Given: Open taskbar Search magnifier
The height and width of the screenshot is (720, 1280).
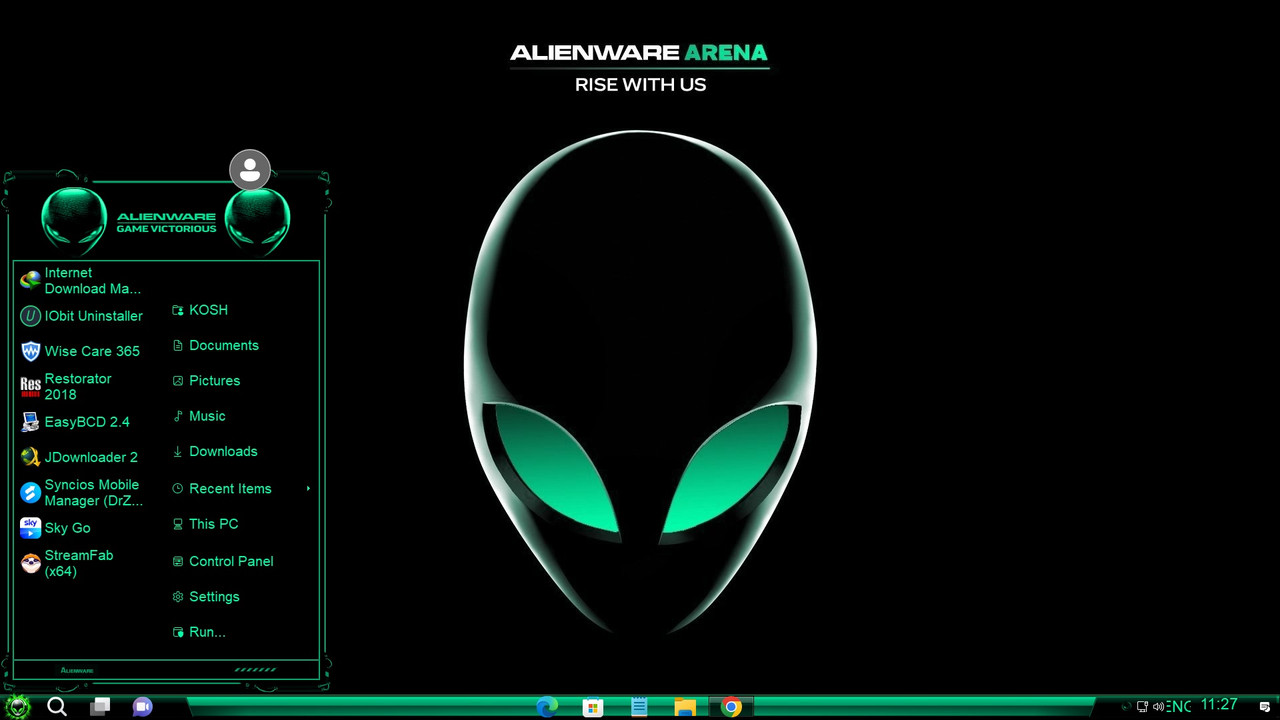Looking at the screenshot, I should pyautogui.click(x=57, y=707).
